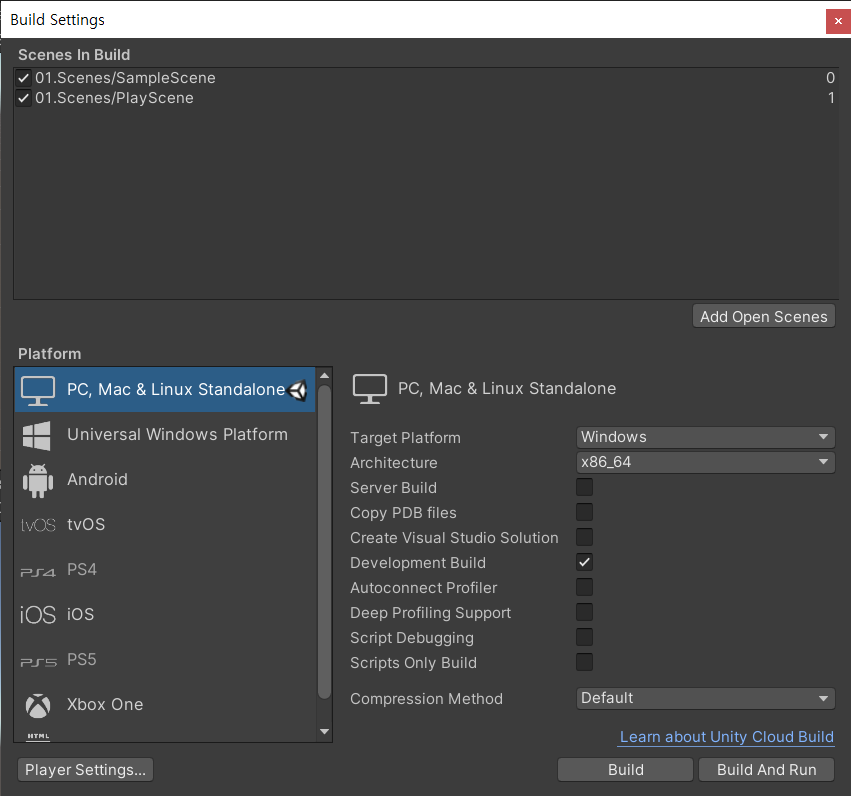Click scene index 0 of SampleScene
This screenshot has width=851, height=796.
click(830, 78)
